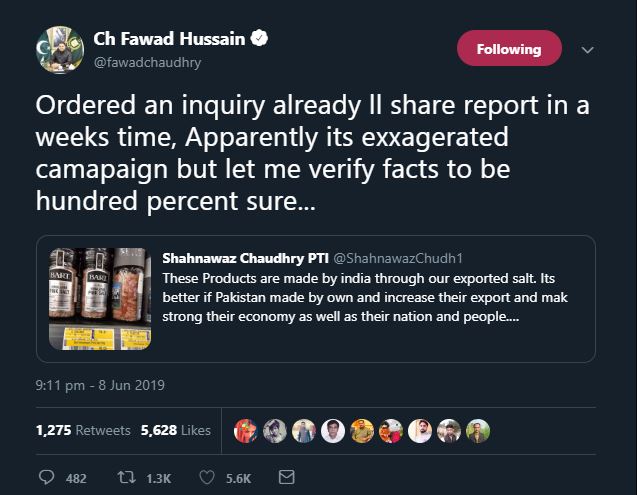637x495 pixels.
Task: View the 1,275 Retweets list
Action: click(83, 430)
